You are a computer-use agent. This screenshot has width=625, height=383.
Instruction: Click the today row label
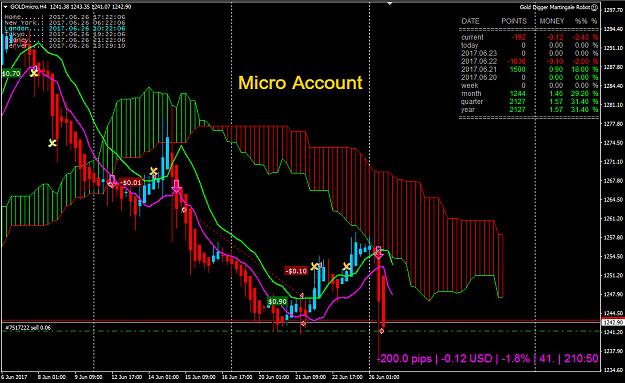(470, 45)
